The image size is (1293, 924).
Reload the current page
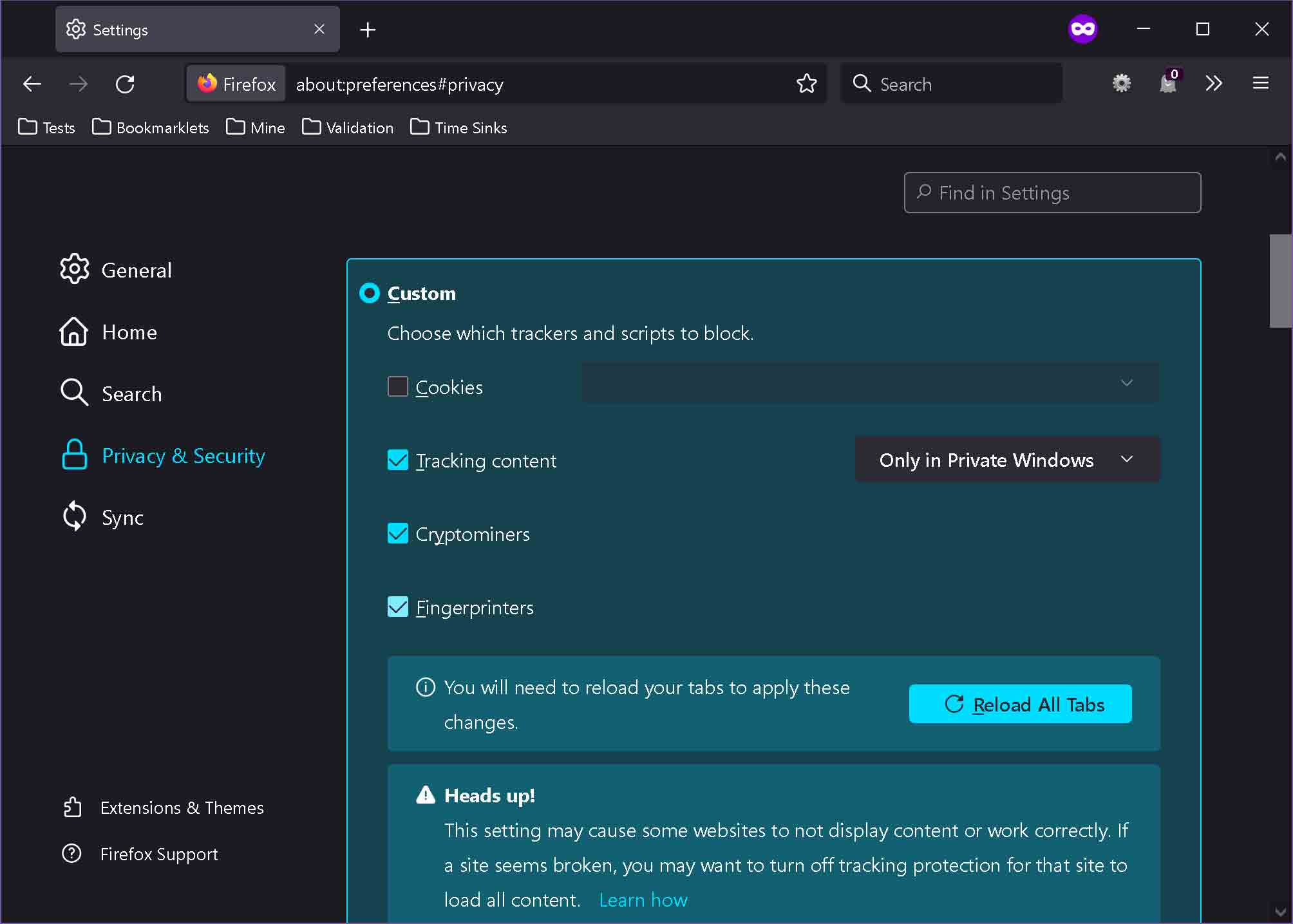(125, 84)
